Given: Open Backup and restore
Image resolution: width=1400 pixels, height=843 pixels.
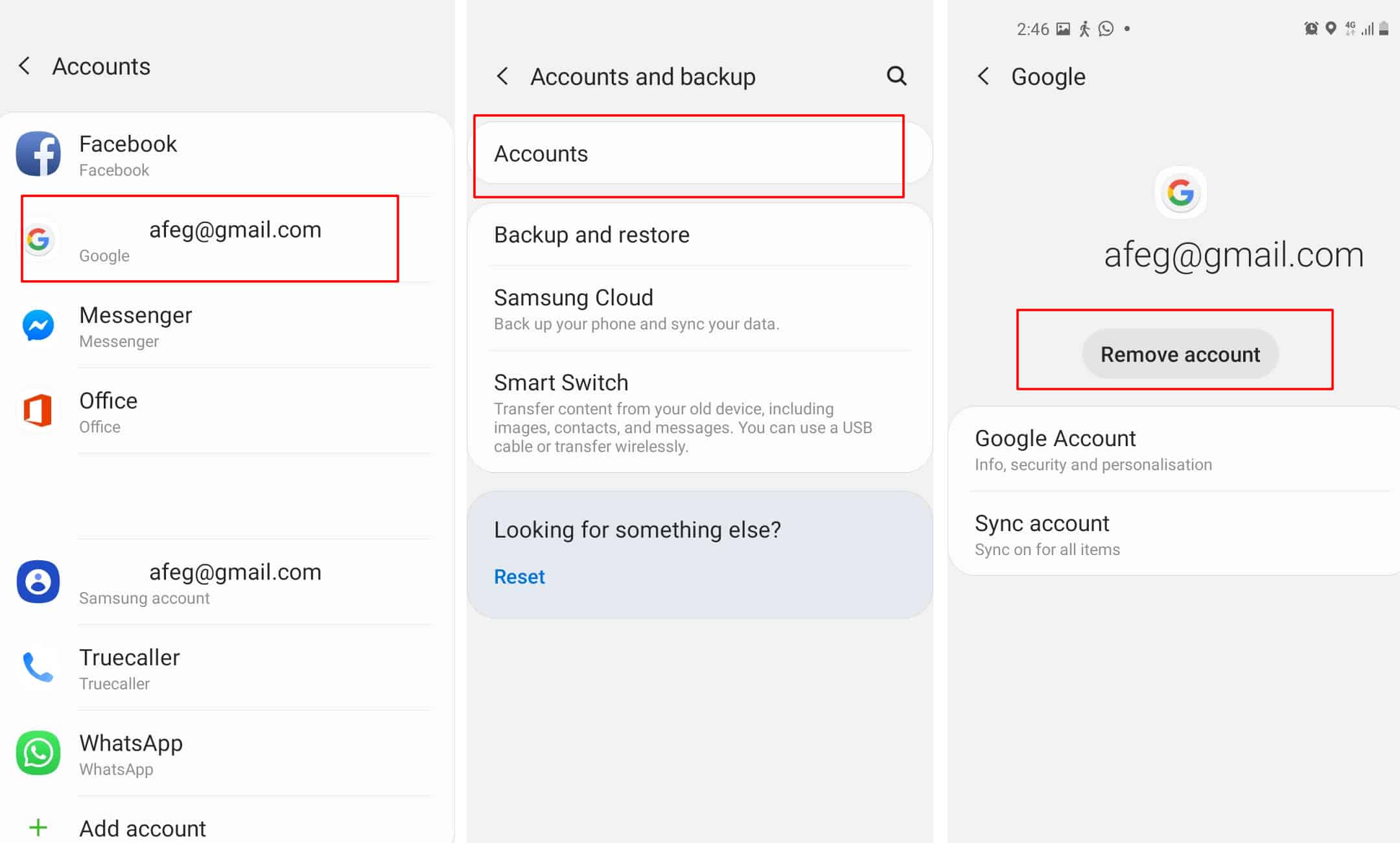Looking at the screenshot, I should (x=699, y=235).
